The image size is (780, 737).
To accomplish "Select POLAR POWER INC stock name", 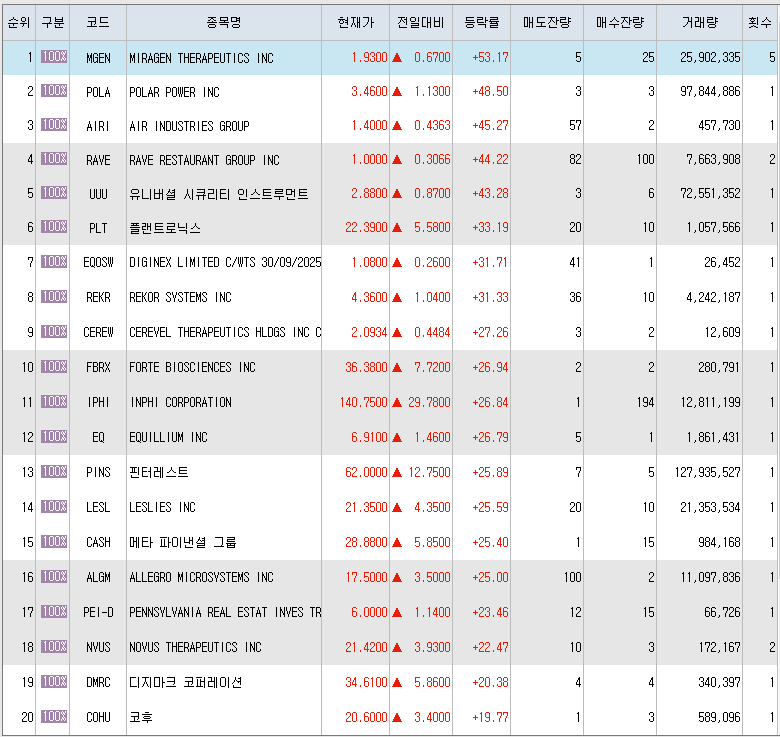I will click(174, 92).
